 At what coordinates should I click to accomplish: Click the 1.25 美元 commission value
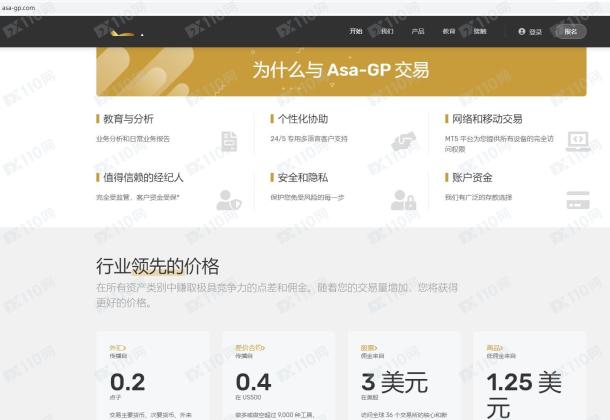(524, 395)
